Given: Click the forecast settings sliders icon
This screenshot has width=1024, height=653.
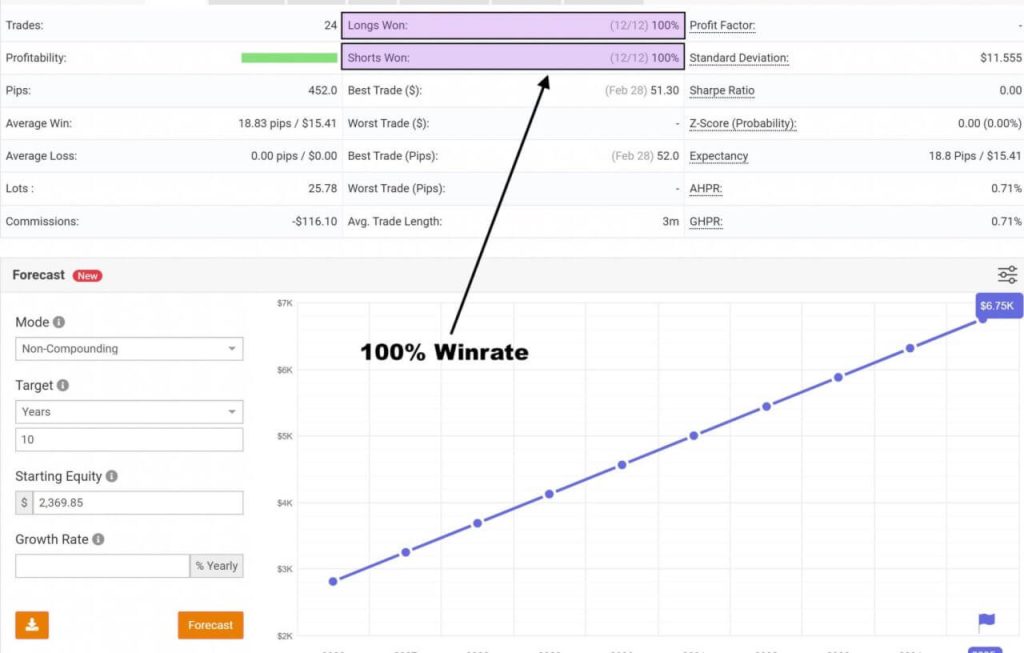Looking at the screenshot, I should 1007,275.
